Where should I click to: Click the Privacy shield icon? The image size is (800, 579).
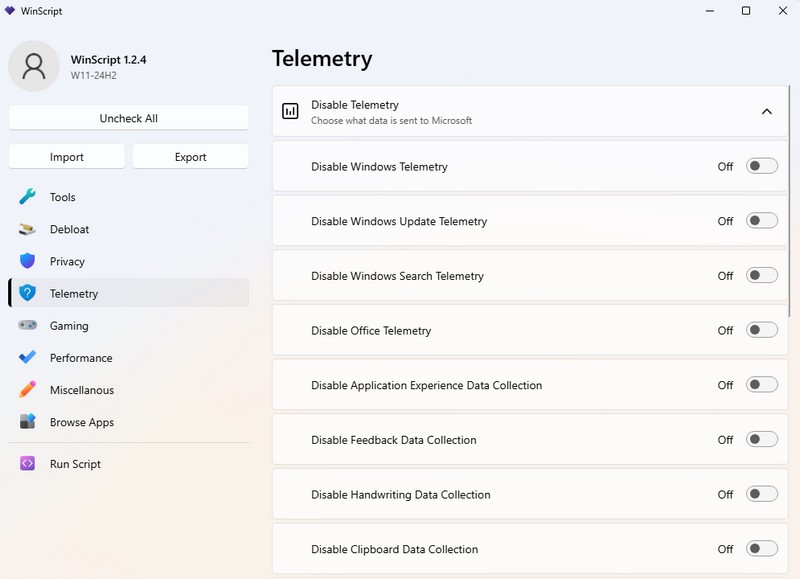pos(28,261)
